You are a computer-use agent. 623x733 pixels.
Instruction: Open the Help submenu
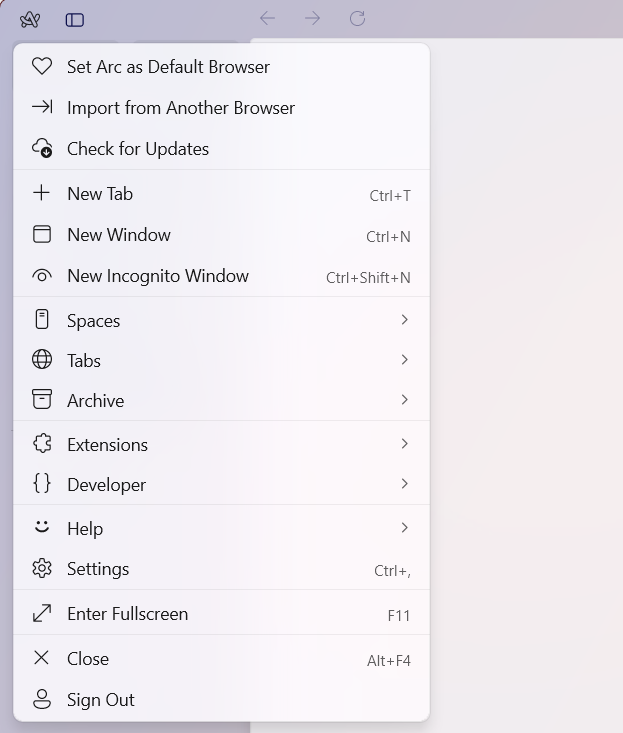pos(85,529)
